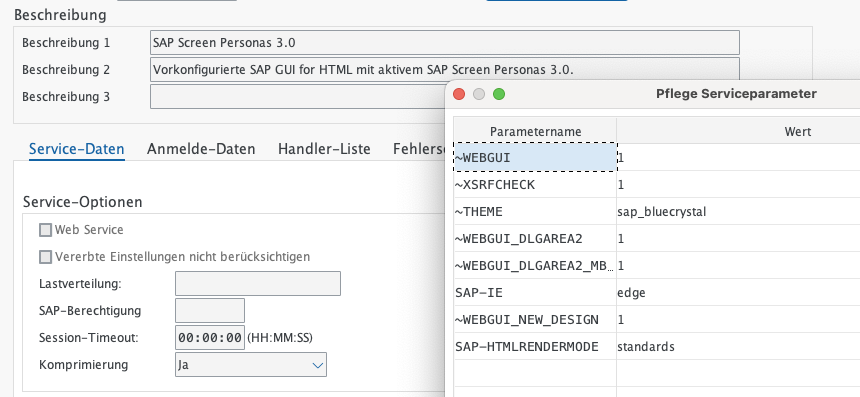Click the value 1 of ~WEBGUI_NEW_DESIGN
The width and height of the screenshot is (860, 397).
738,319
